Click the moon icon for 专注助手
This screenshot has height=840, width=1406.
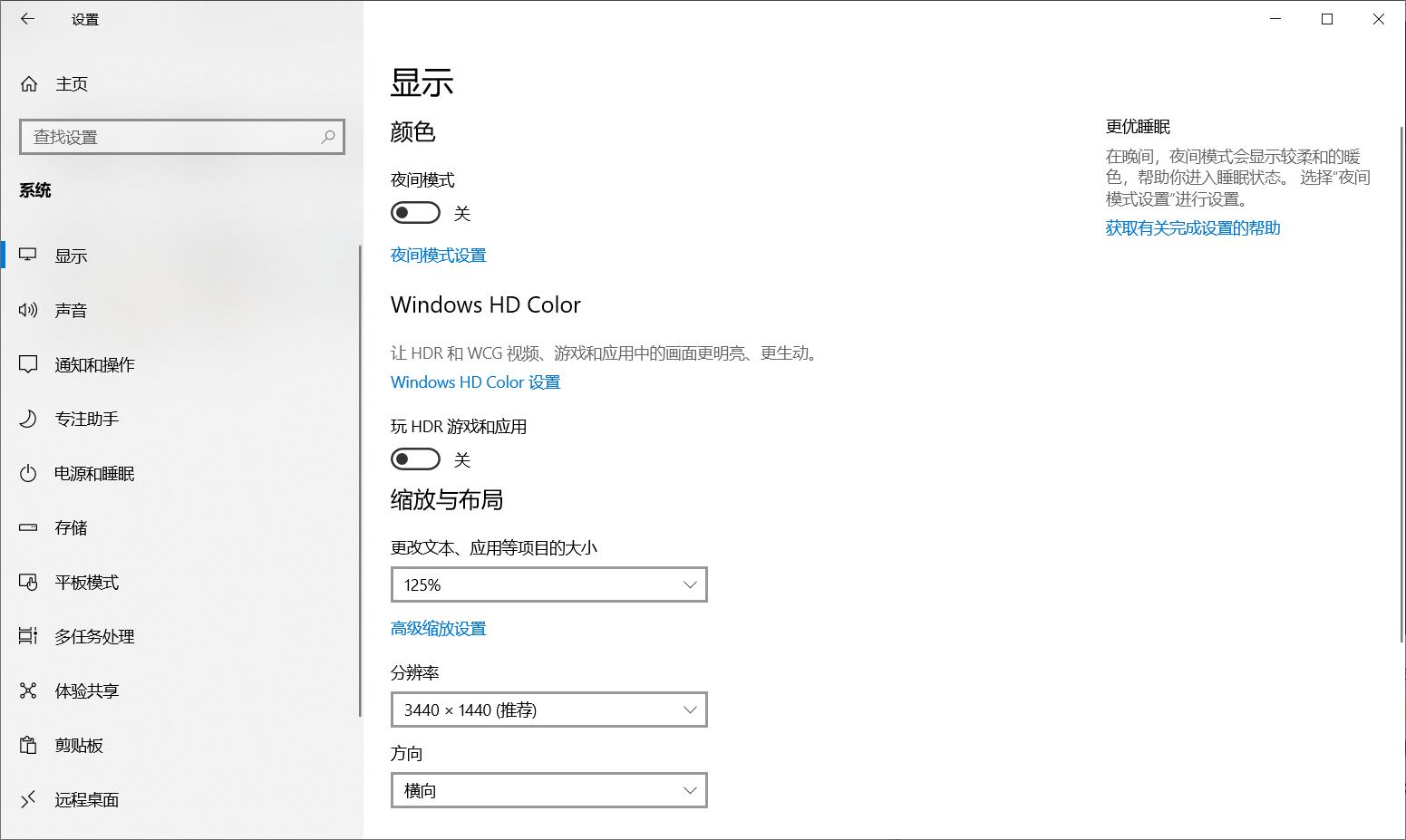click(28, 419)
